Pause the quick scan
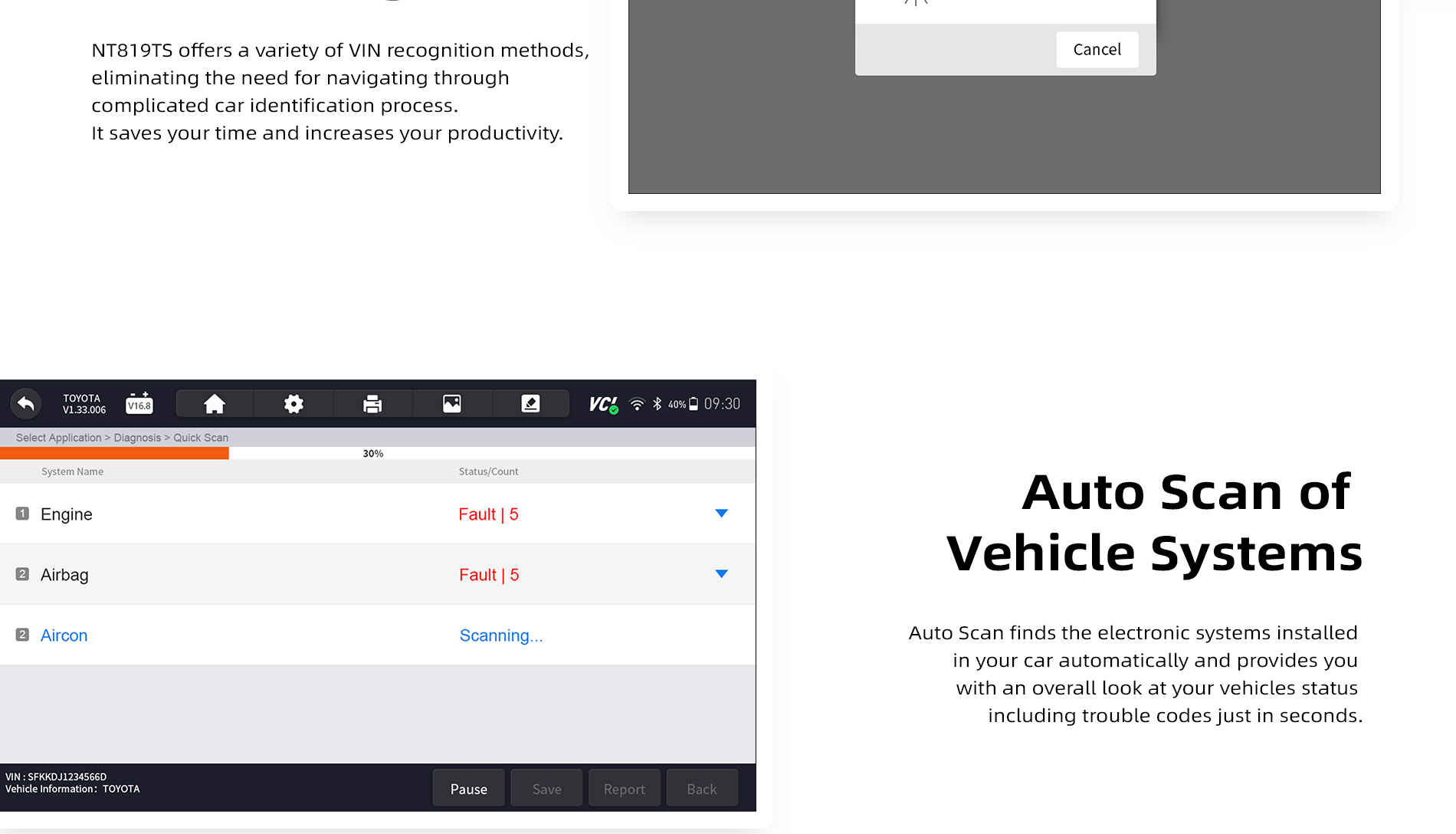The image size is (1456, 834). 469,788
